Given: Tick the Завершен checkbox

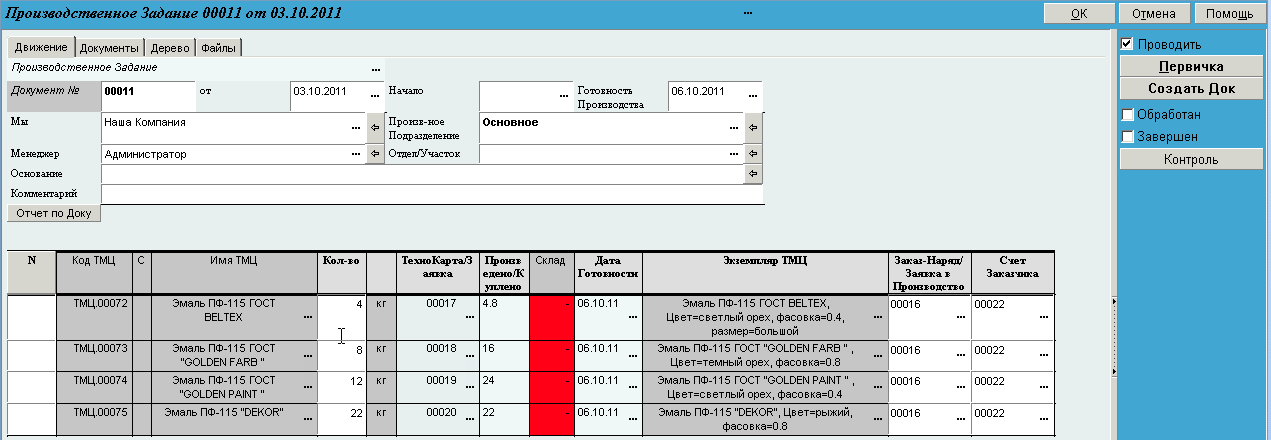Looking at the screenshot, I should point(1127,136).
